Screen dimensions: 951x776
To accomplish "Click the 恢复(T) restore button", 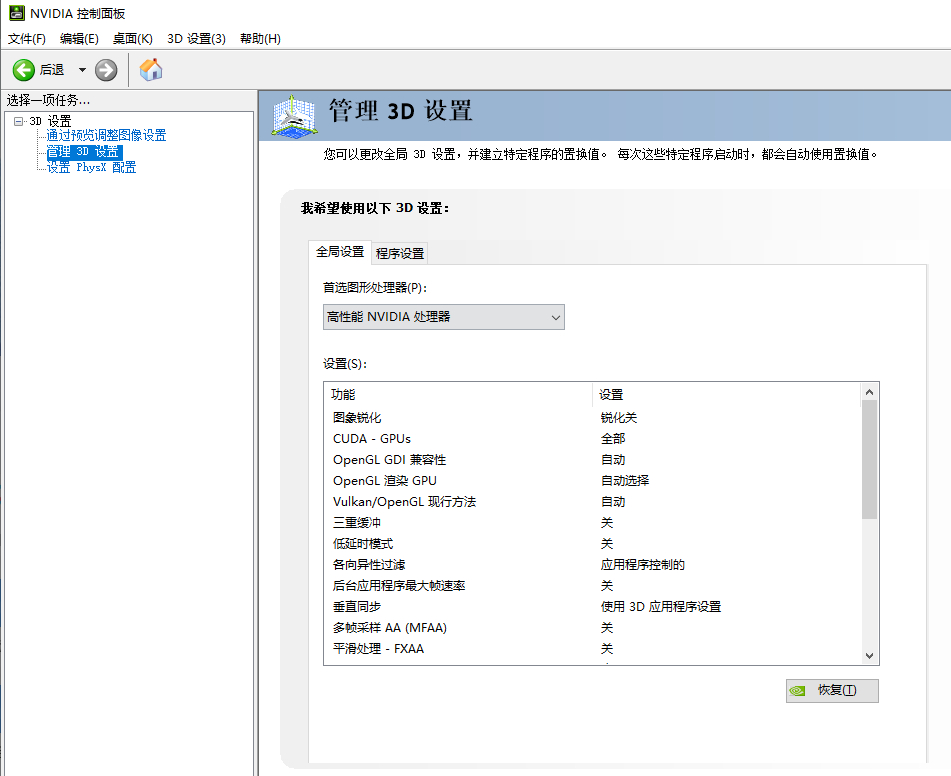I will pyautogui.click(x=832, y=690).
